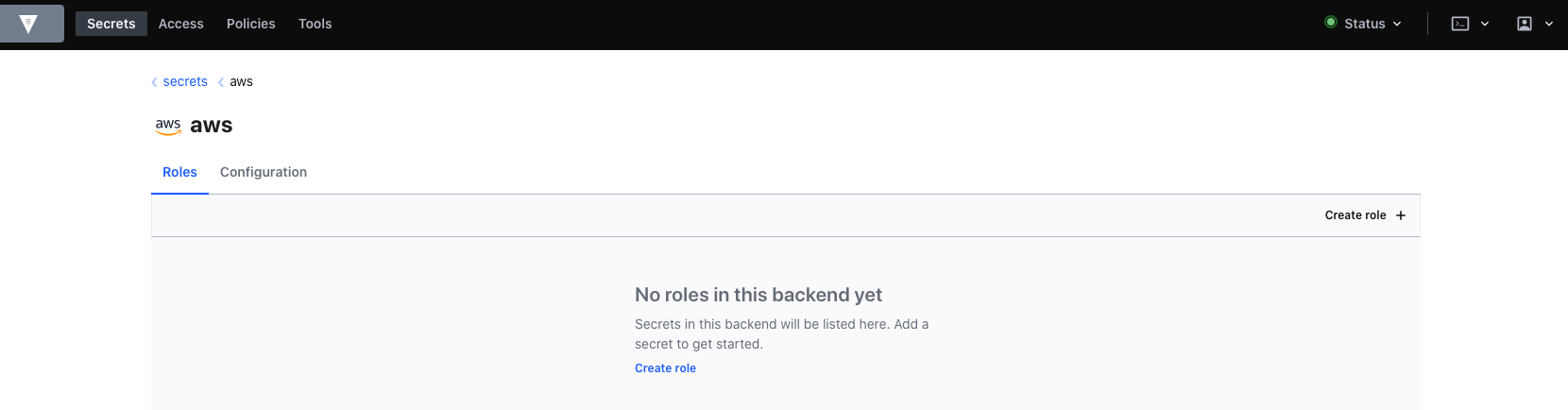This screenshot has height=410, width=1568.
Task: Open the Policies navigation item
Action: coord(251,24)
